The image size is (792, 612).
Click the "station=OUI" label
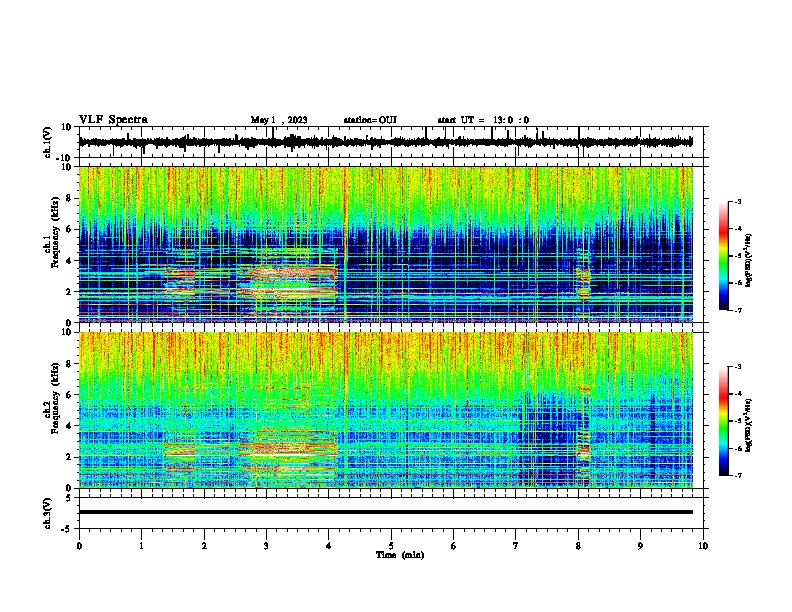(x=370, y=120)
